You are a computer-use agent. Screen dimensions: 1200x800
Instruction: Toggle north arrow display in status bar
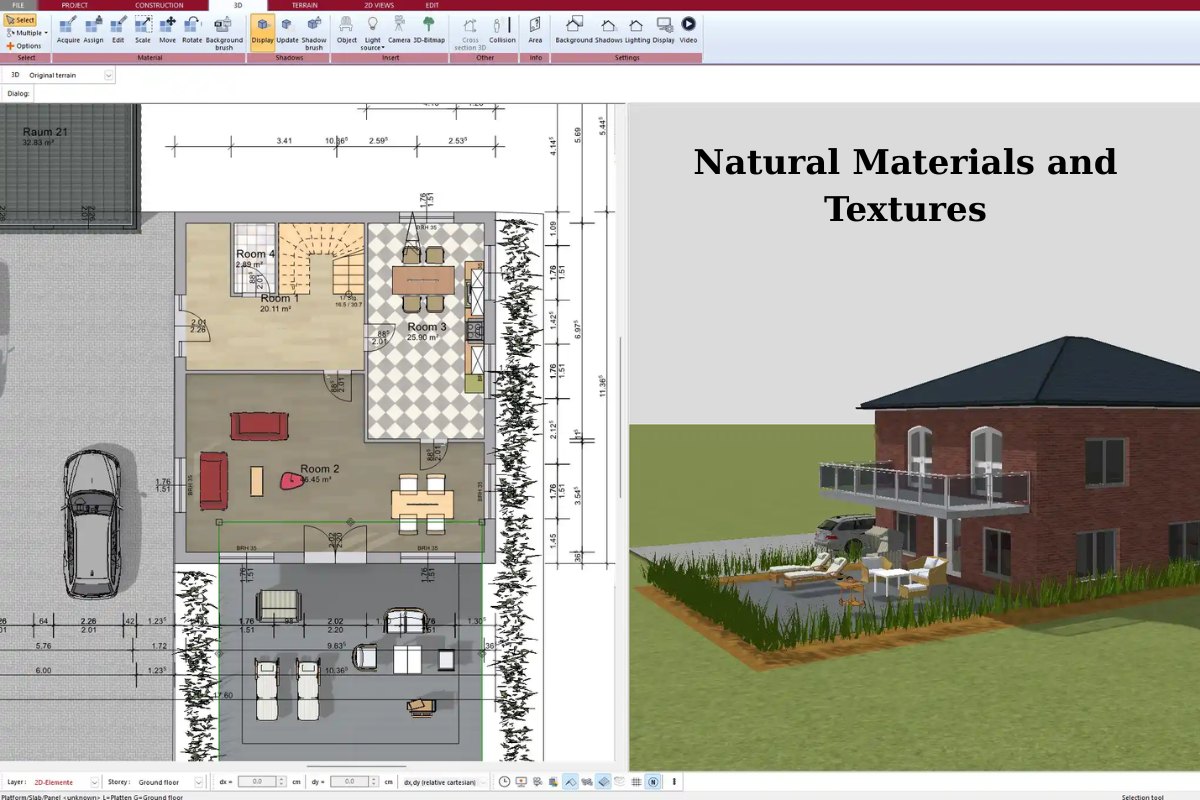pyautogui.click(x=654, y=782)
